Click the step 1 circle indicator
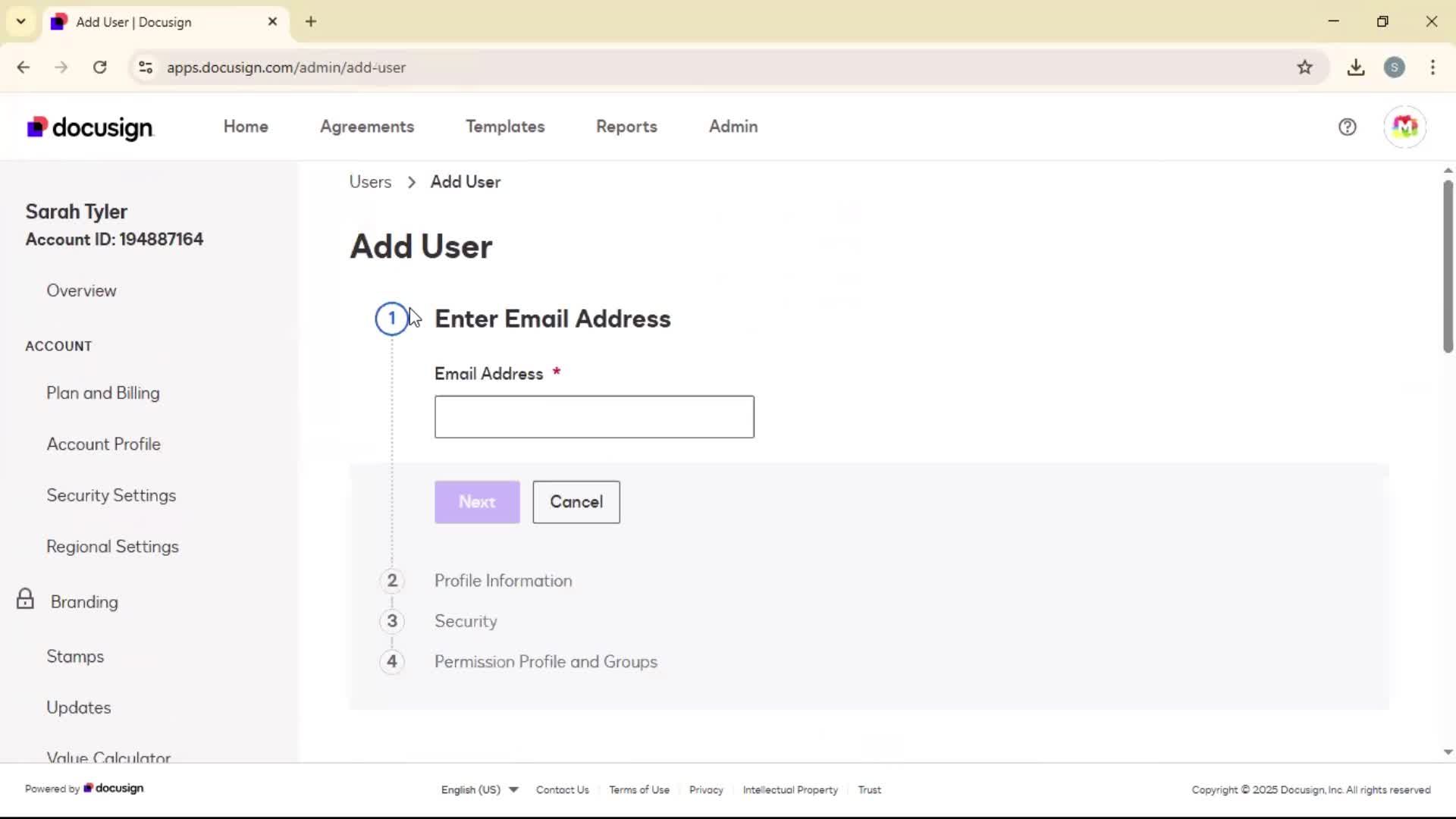 (x=391, y=318)
